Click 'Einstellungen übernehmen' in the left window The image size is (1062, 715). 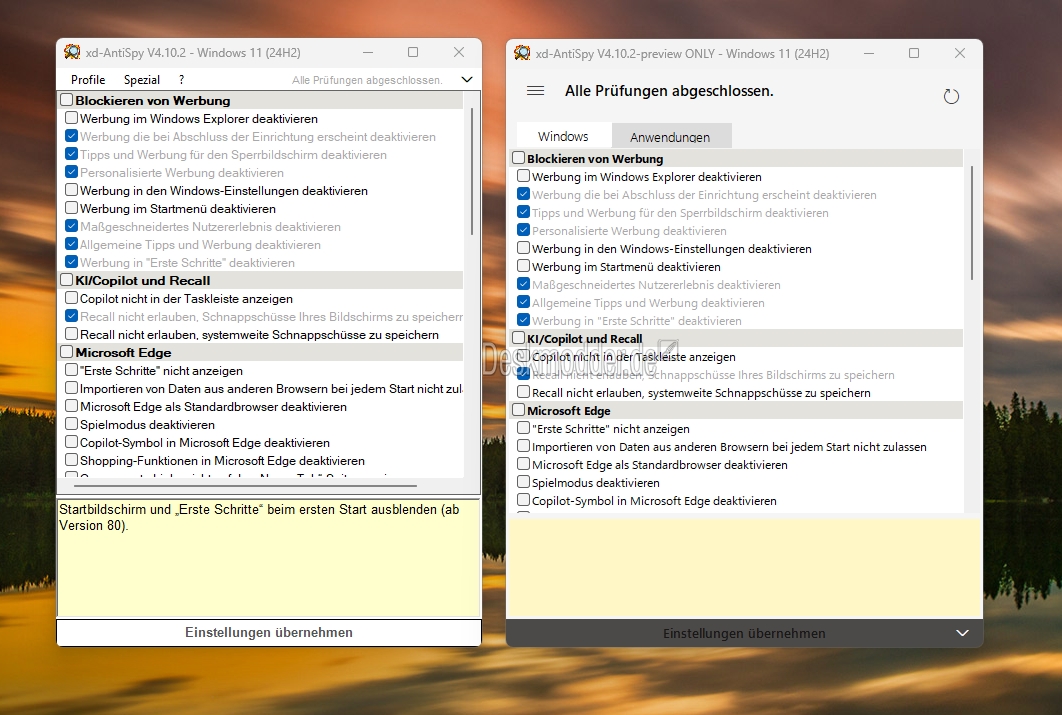[x=269, y=632]
